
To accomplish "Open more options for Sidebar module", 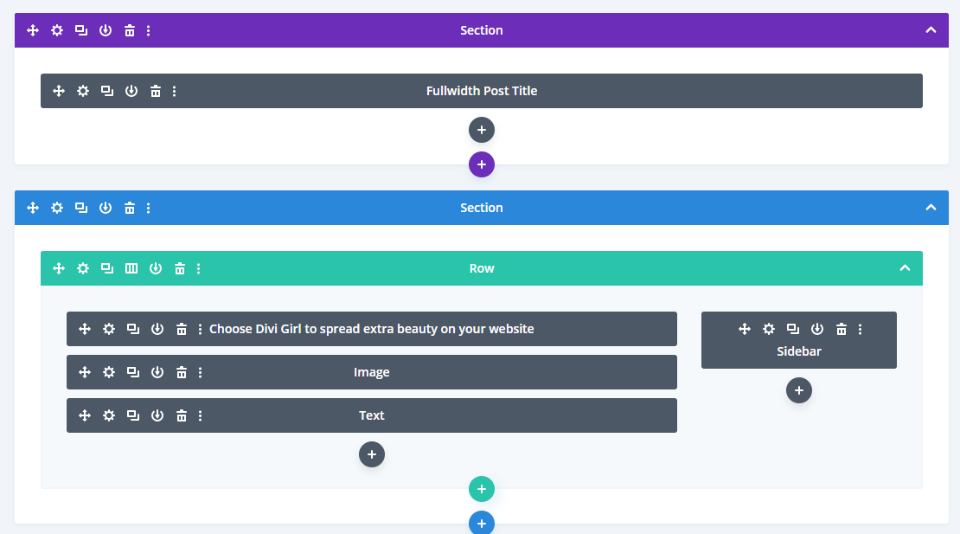I will (860, 329).
